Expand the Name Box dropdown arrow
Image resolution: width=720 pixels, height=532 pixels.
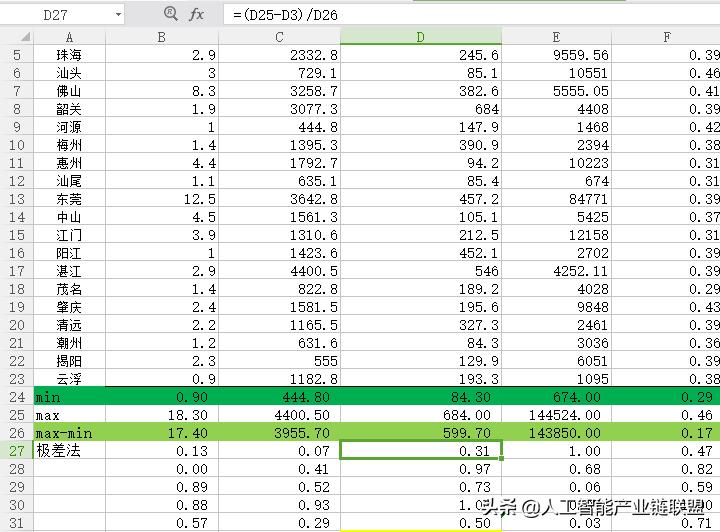coord(118,15)
